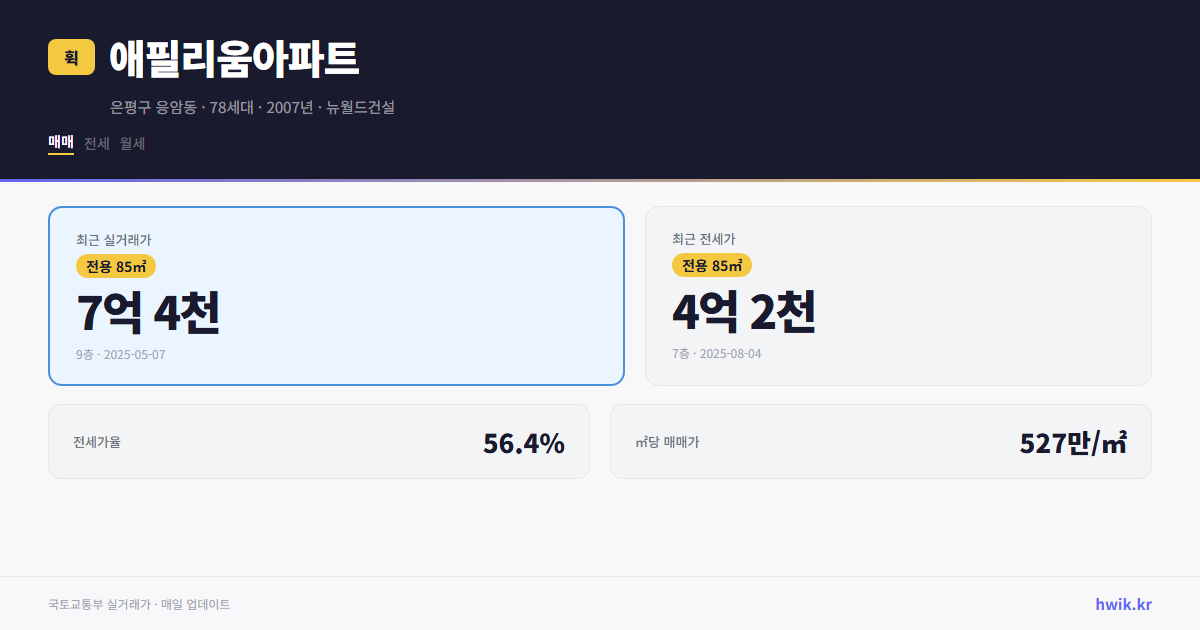Select the 전용 85㎡ badge on sale price card
The image size is (1200, 630).
tap(113, 266)
